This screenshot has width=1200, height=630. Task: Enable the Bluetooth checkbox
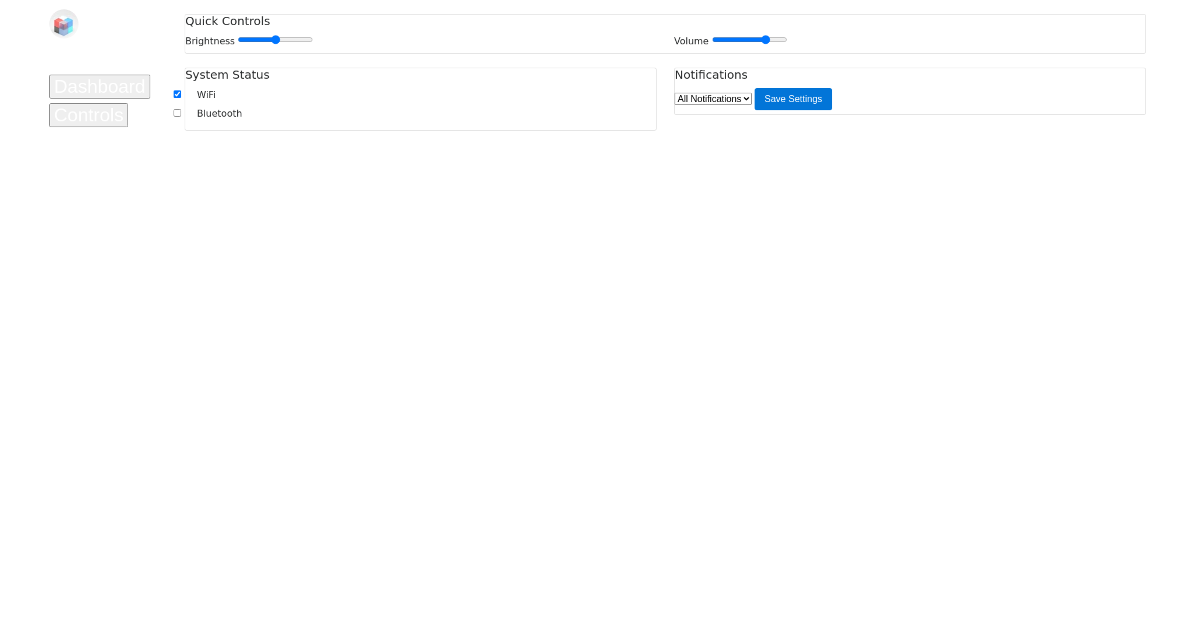click(x=177, y=113)
